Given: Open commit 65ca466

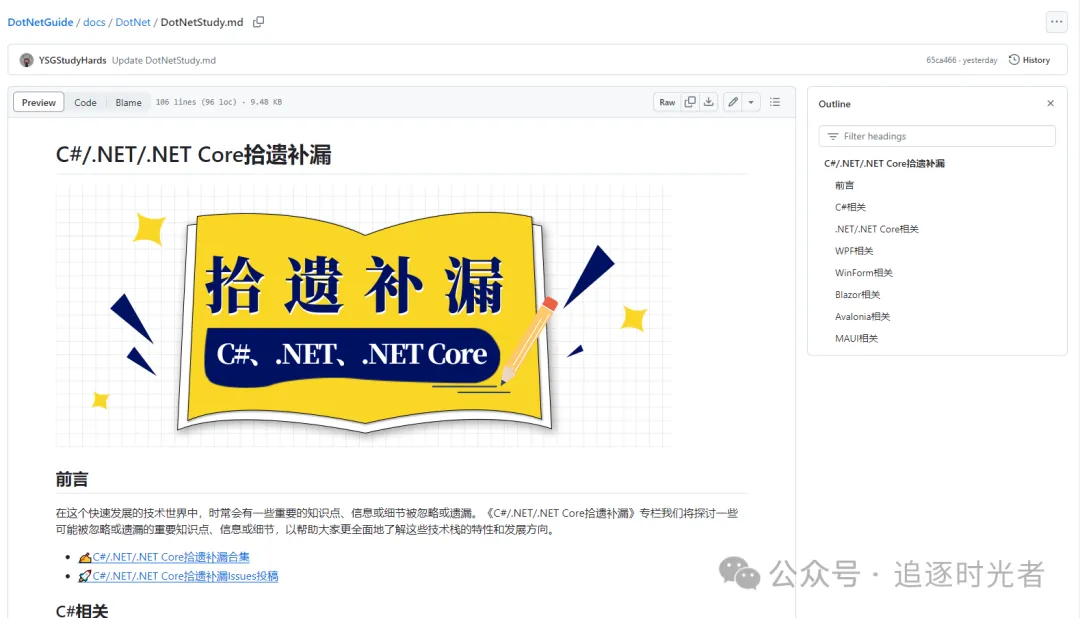Looking at the screenshot, I should 941,60.
